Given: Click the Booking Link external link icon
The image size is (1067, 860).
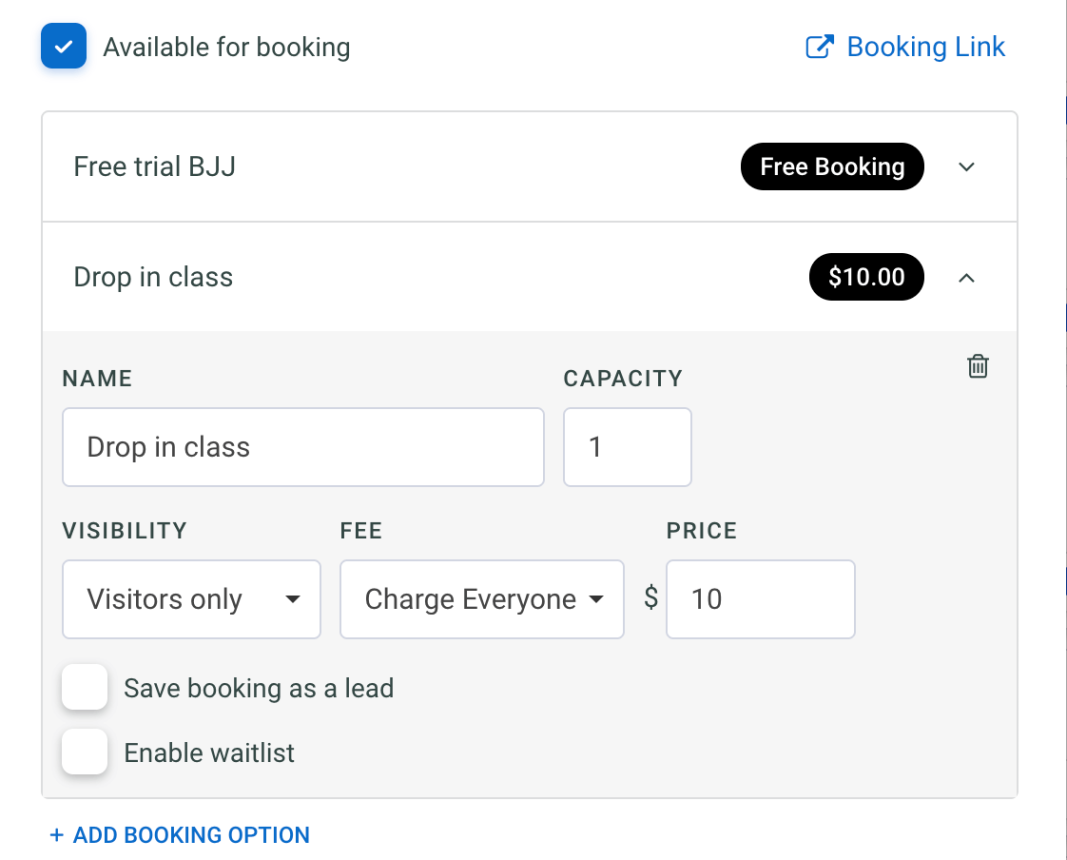Looking at the screenshot, I should pos(820,46).
